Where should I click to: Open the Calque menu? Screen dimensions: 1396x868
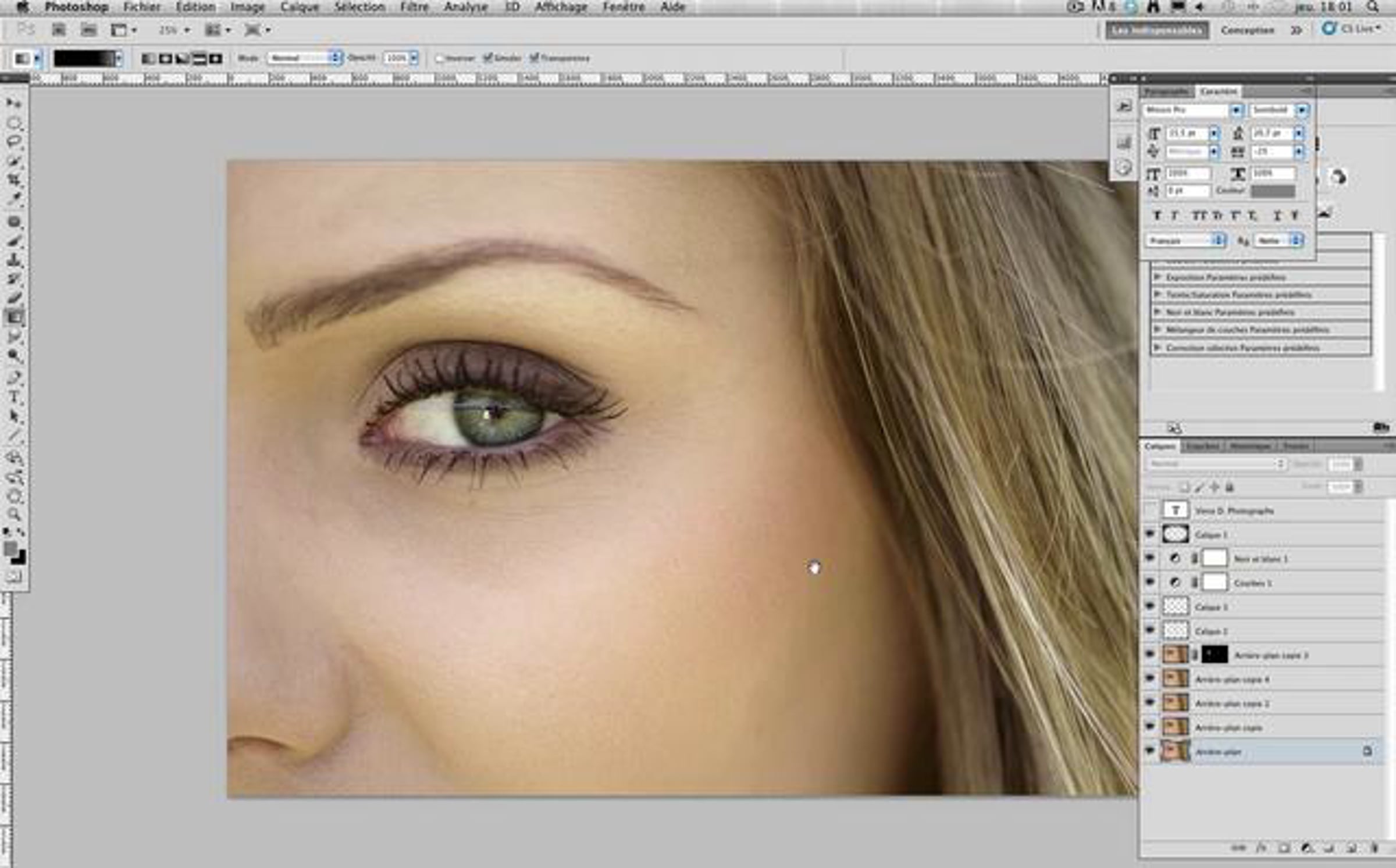[300, 7]
